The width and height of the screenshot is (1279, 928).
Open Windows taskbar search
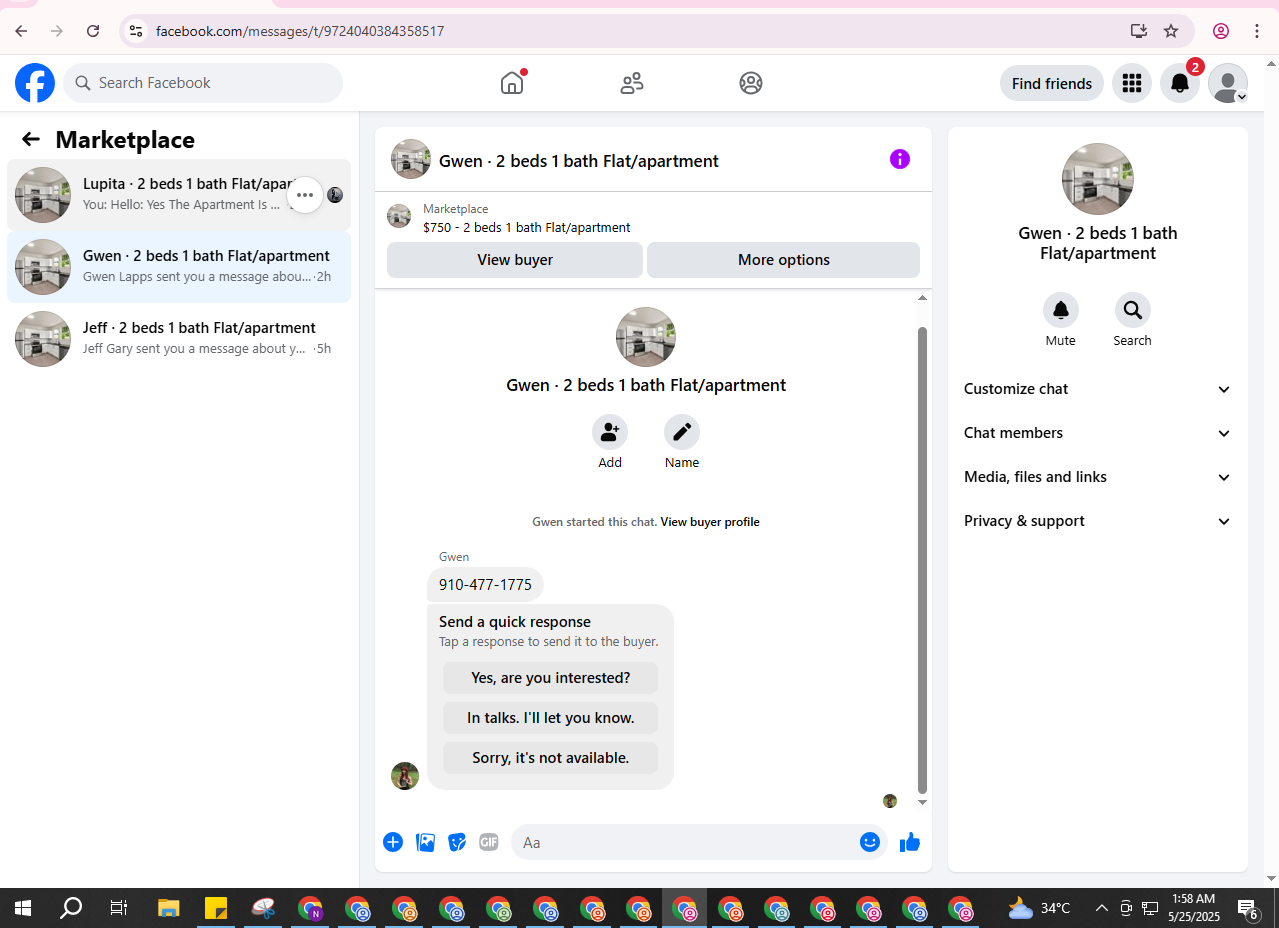click(71, 908)
